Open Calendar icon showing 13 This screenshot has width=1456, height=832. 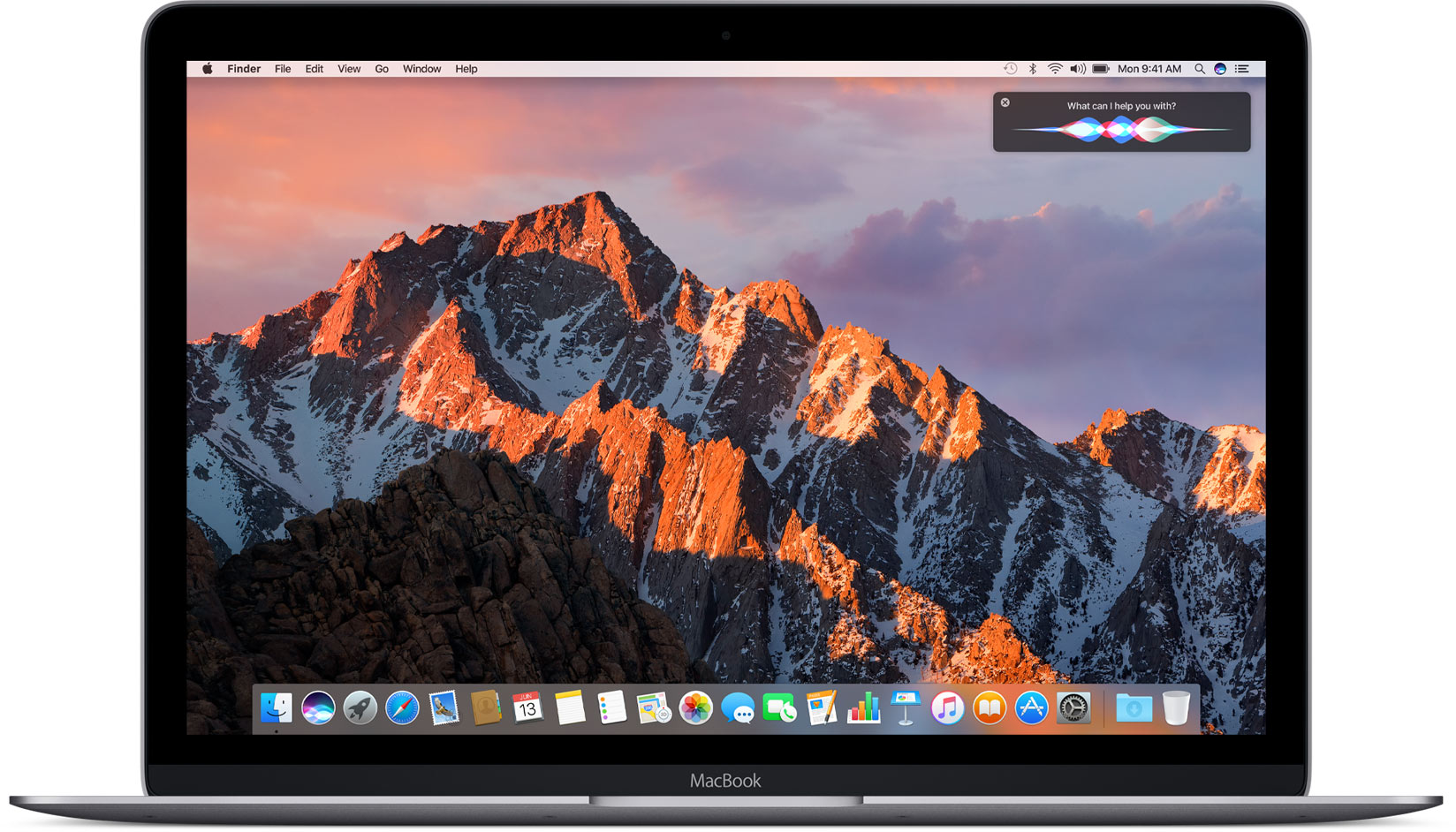pos(527,708)
